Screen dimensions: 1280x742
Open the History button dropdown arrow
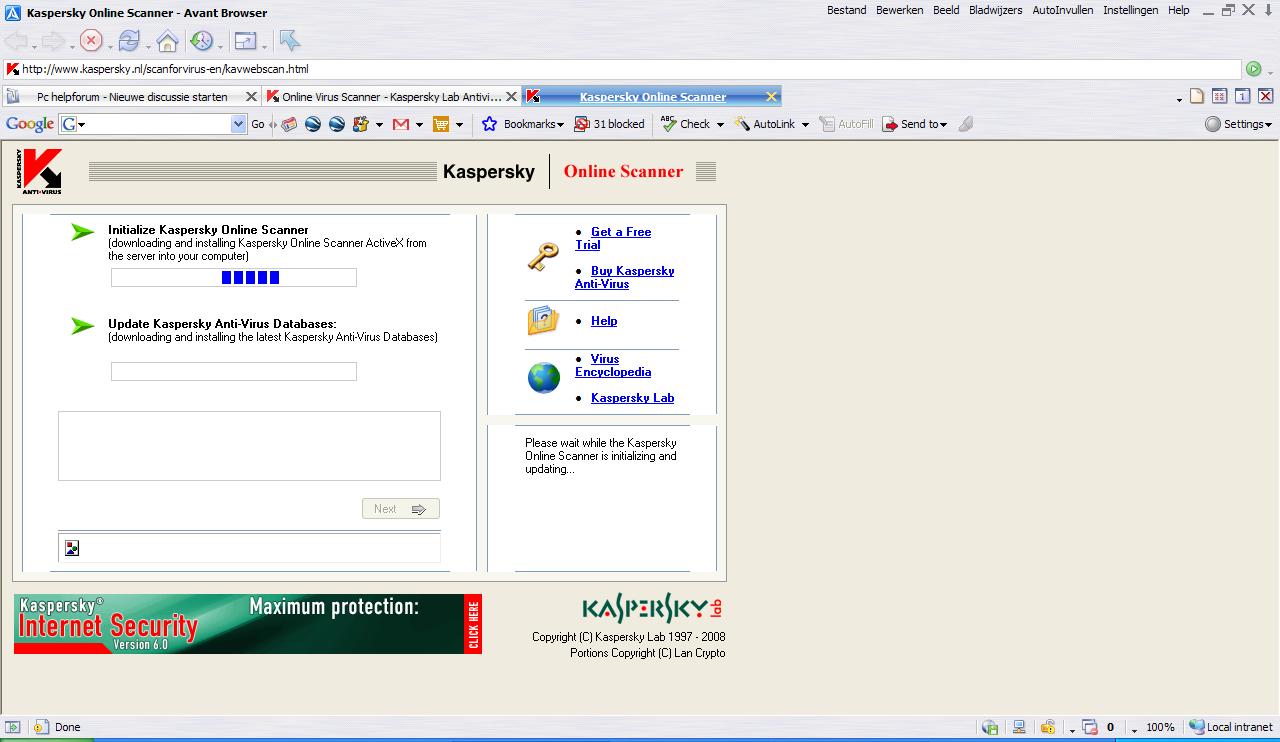point(220,46)
